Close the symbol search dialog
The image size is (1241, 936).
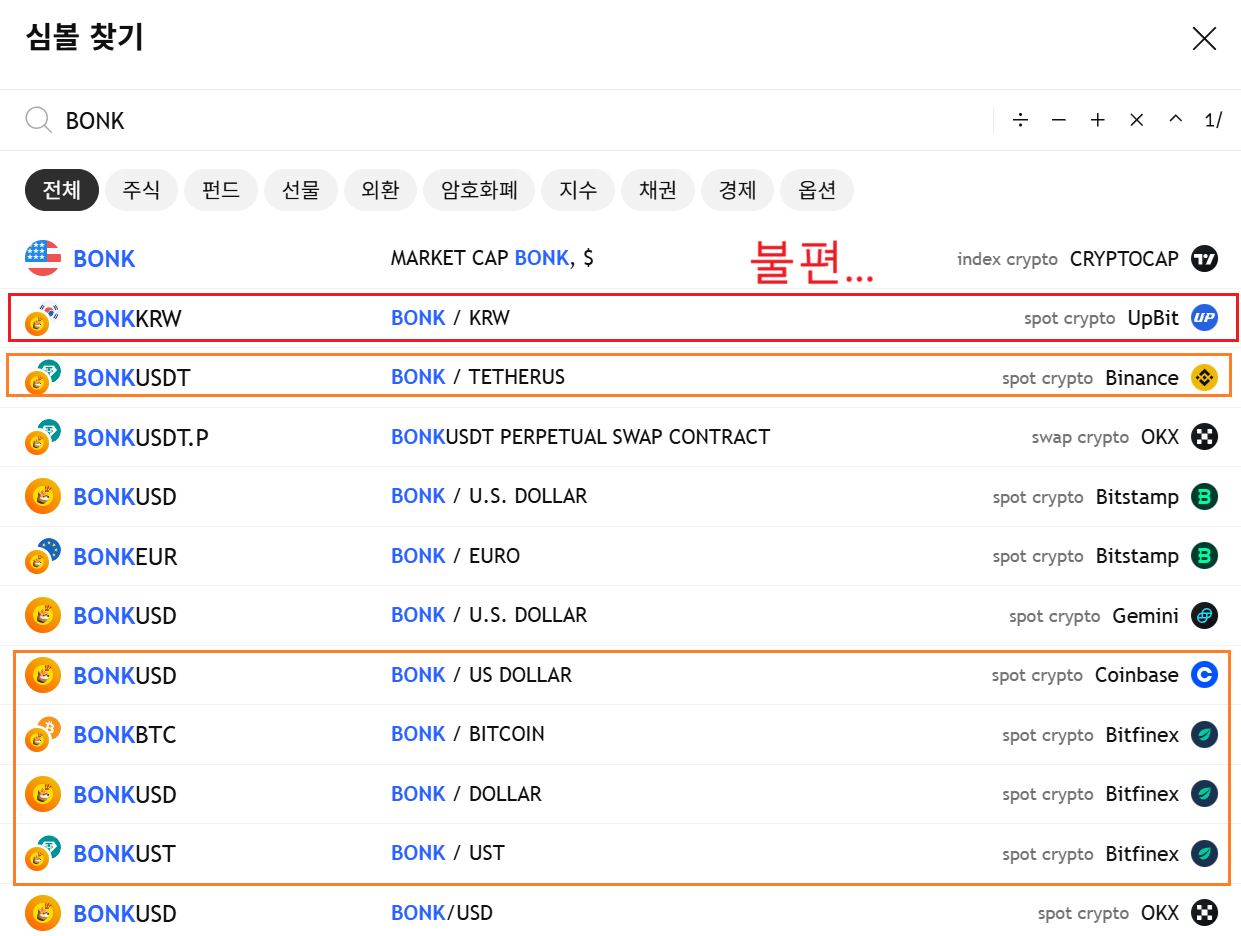(x=1204, y=39)
